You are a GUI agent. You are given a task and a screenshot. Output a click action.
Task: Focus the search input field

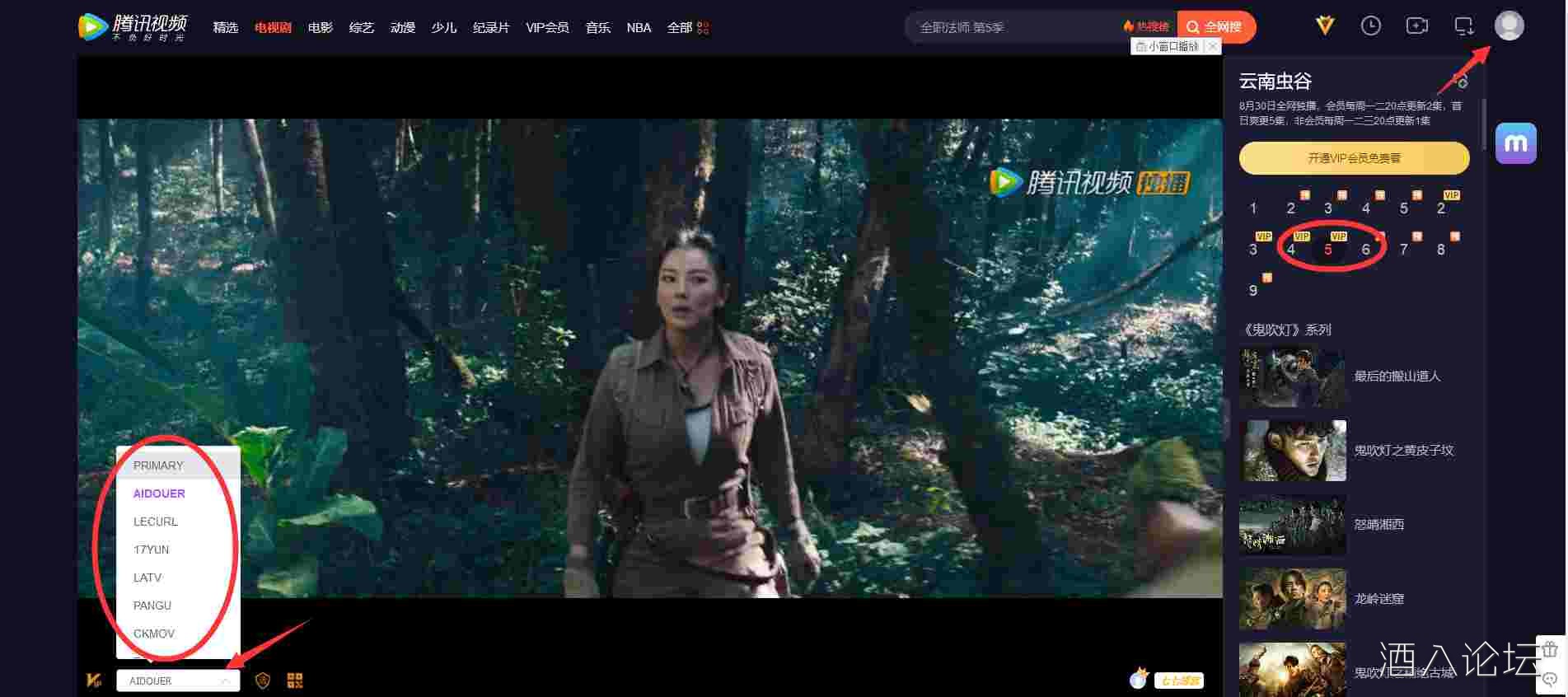click(1013, 28)
